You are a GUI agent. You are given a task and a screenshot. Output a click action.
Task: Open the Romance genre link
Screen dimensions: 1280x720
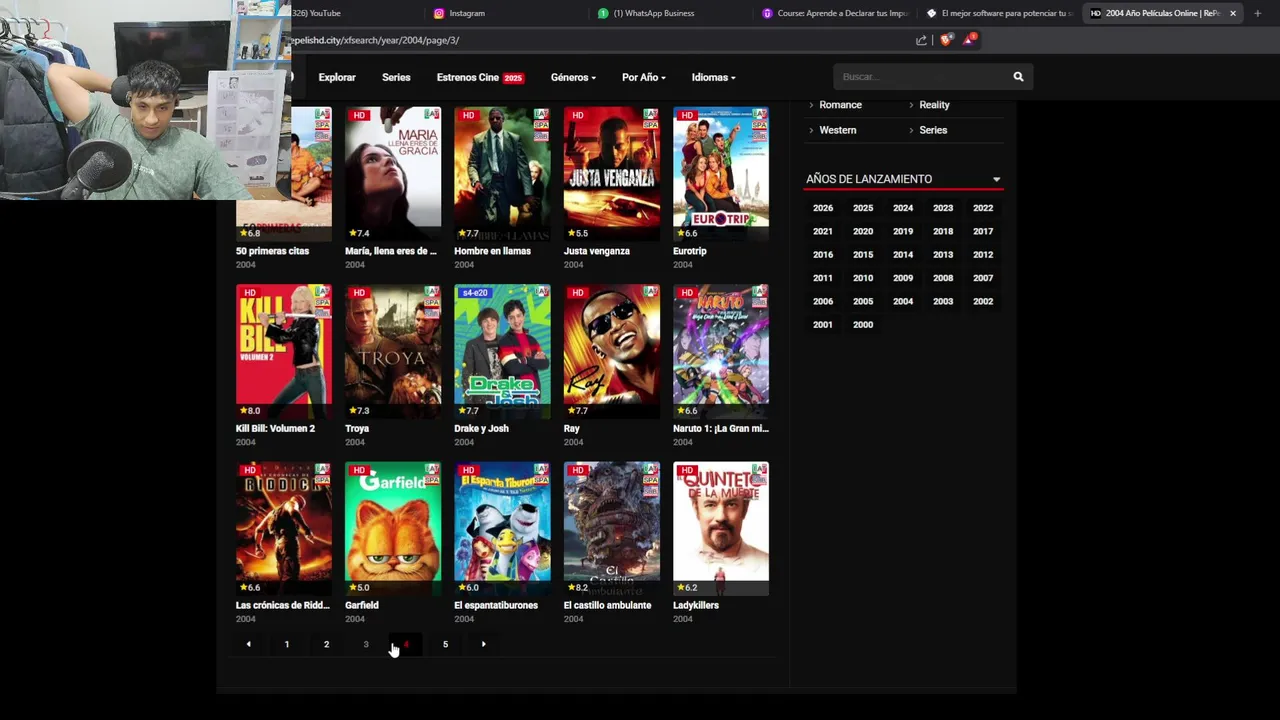(x=840, y=105)
